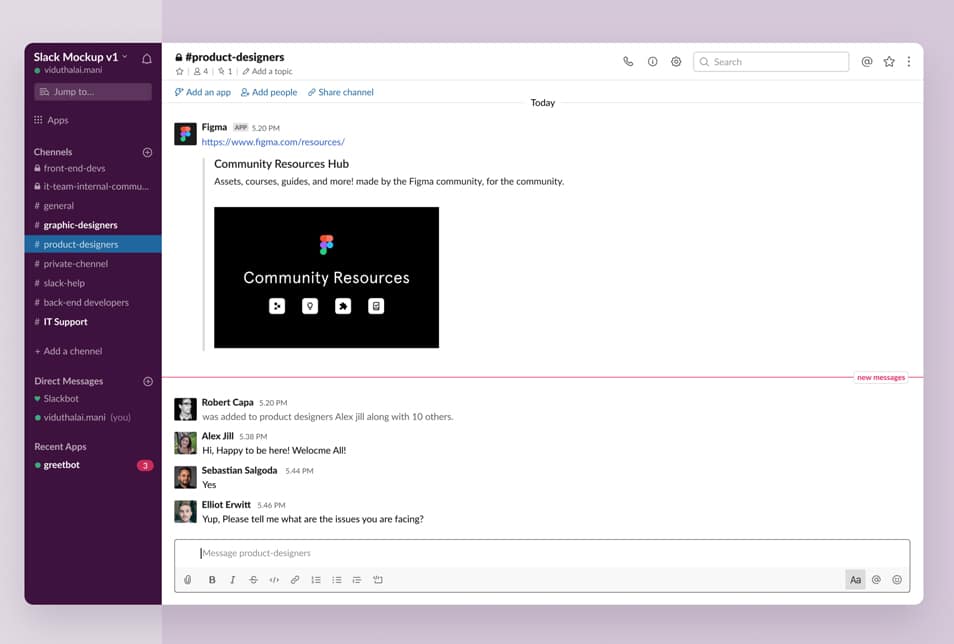Open the emoji picker in the composer
The height and width of the screenshot is (644, 954).
[x=897, y=579]
